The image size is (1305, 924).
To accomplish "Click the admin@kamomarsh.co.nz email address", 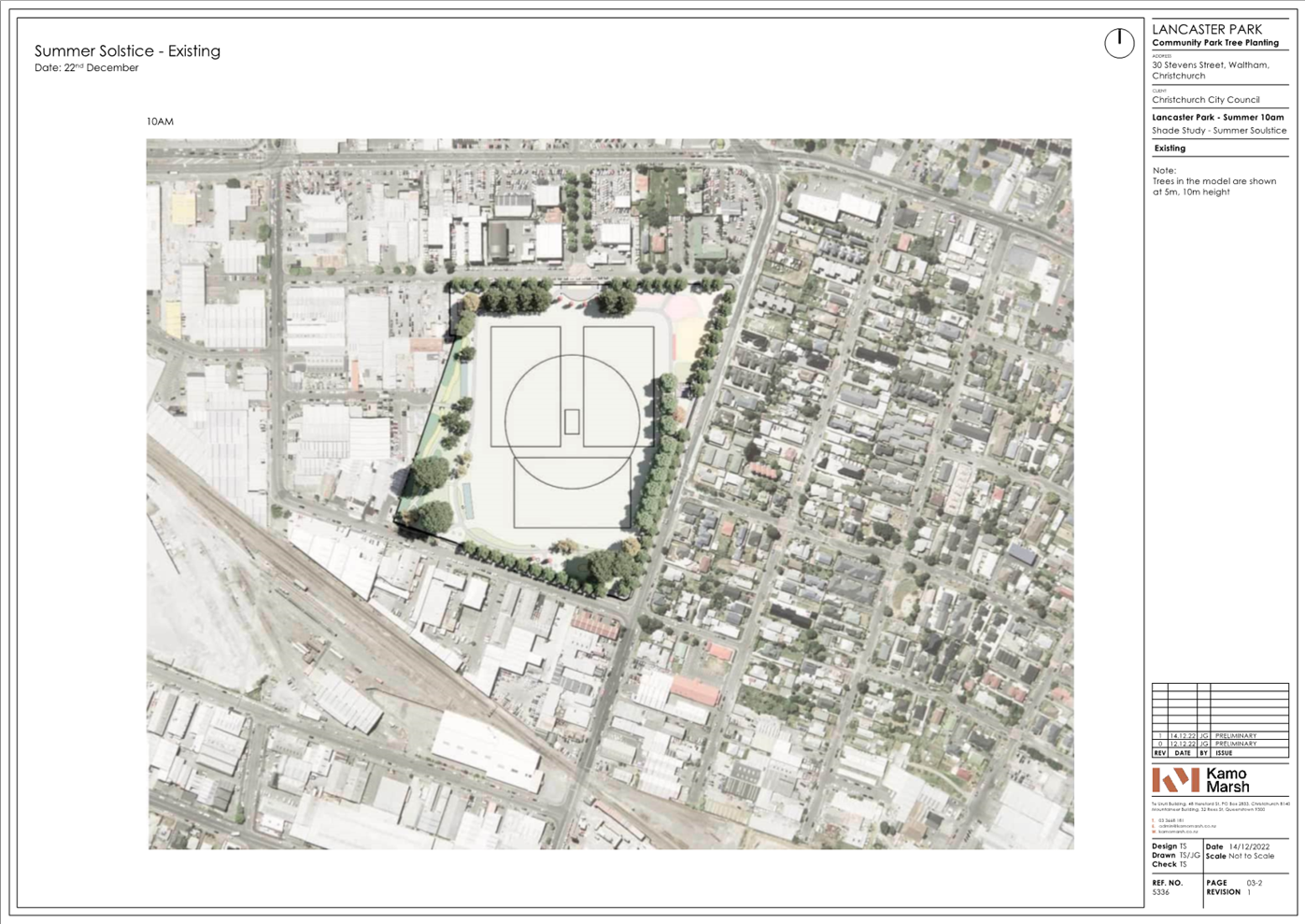I will pyautogui.click(x=1185, y=827).
